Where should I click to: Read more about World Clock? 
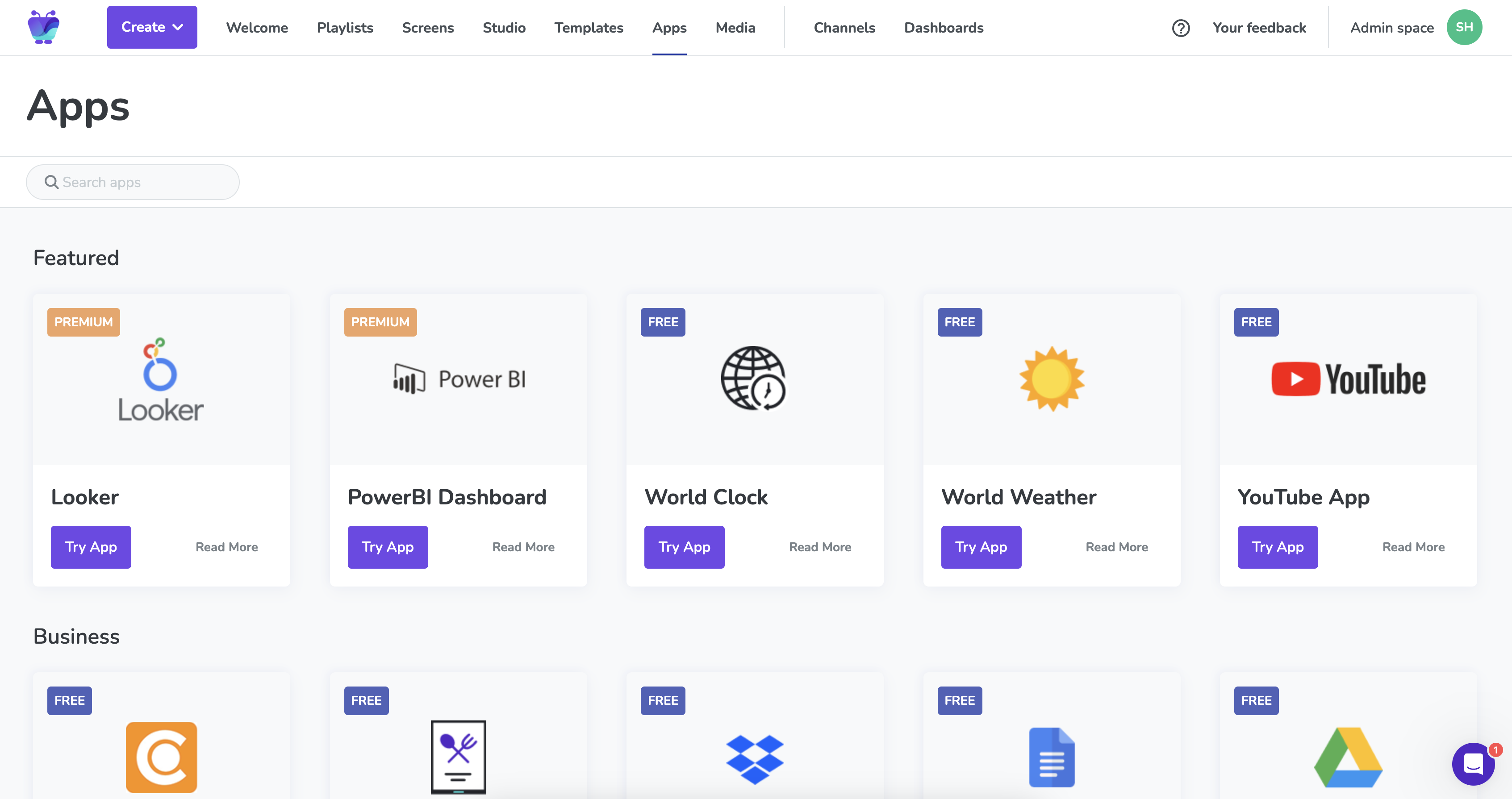820,547
